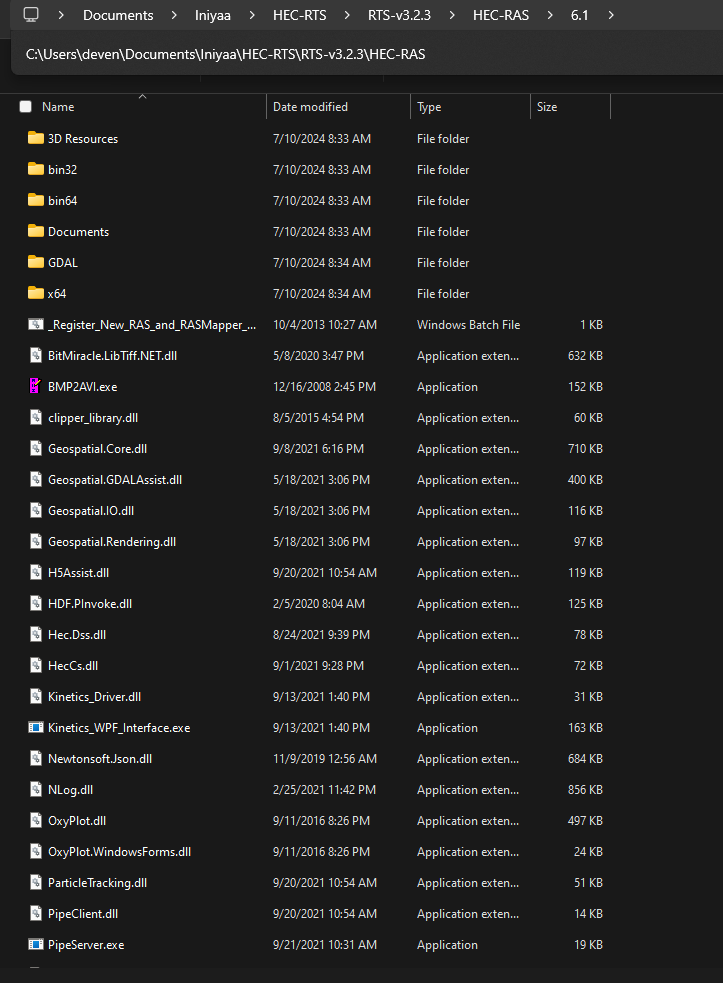Select the bin64 folder icon
The width and height of the screenshot is (723, 983).
coord(36,200)
